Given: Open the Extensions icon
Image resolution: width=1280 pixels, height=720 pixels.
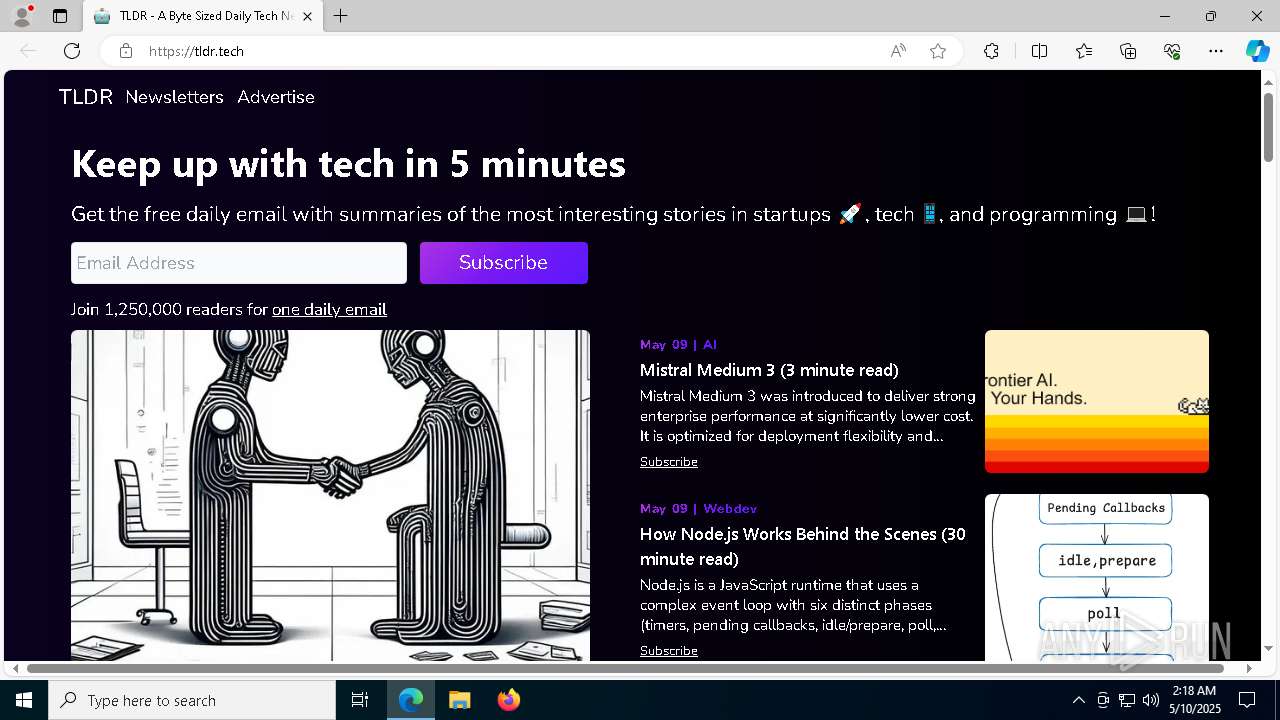Looking at the screenshot, I should coord(991,51).
